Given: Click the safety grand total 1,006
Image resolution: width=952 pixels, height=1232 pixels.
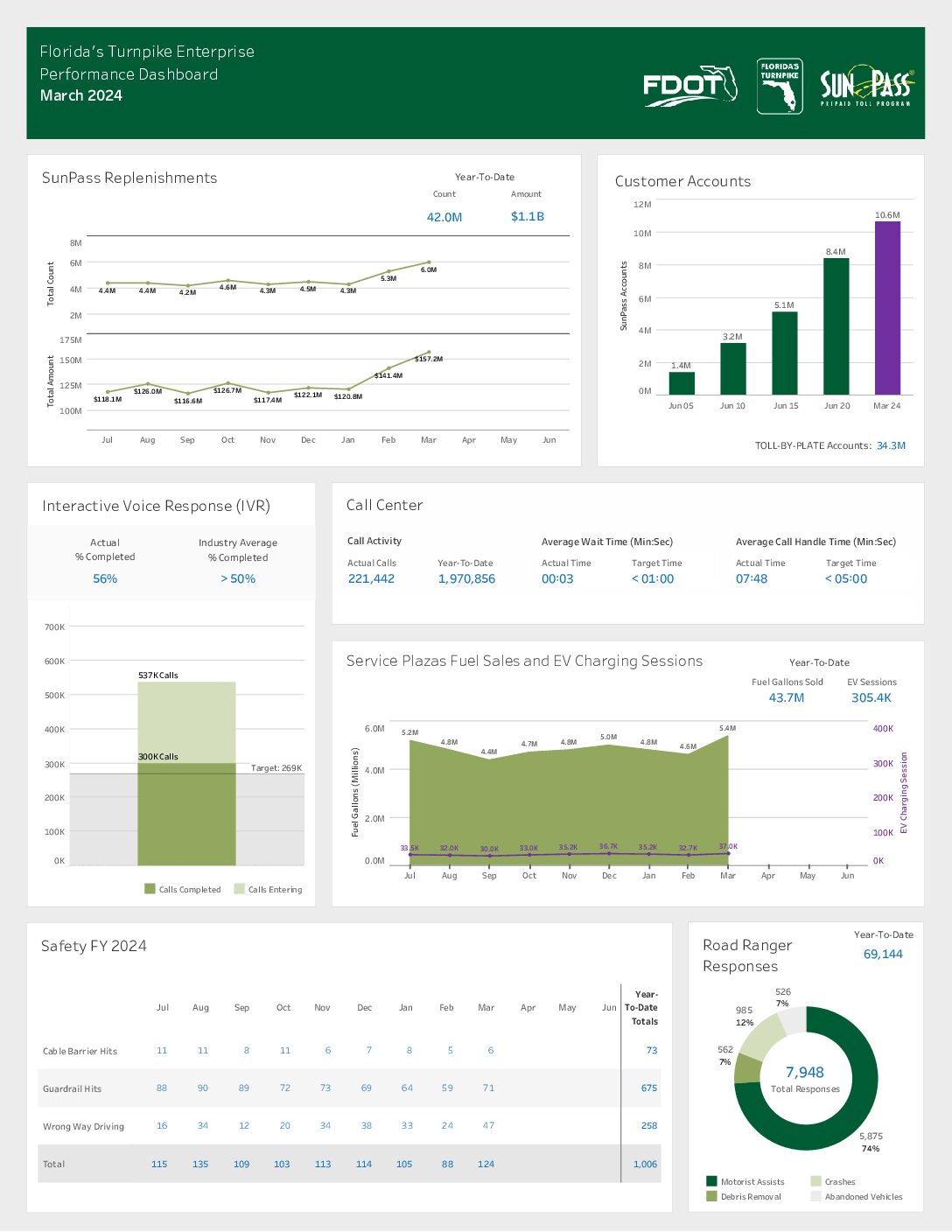Looking at the screenshot, I should (646, 1164).
